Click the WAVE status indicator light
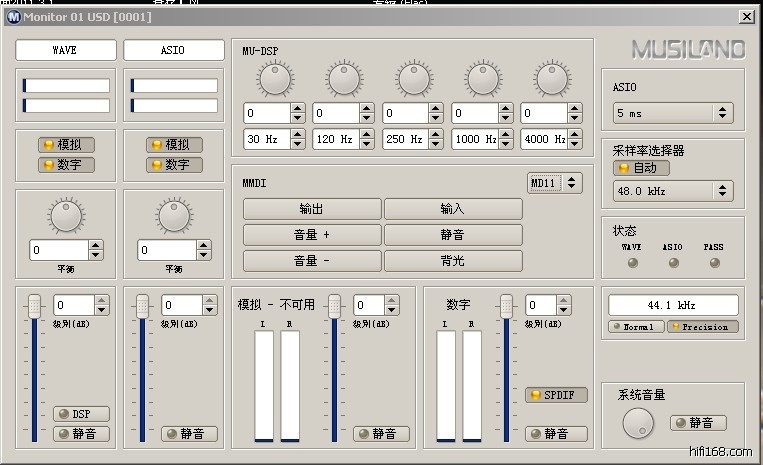Screen dimensions: 763x465 click(x=632, y=263)
